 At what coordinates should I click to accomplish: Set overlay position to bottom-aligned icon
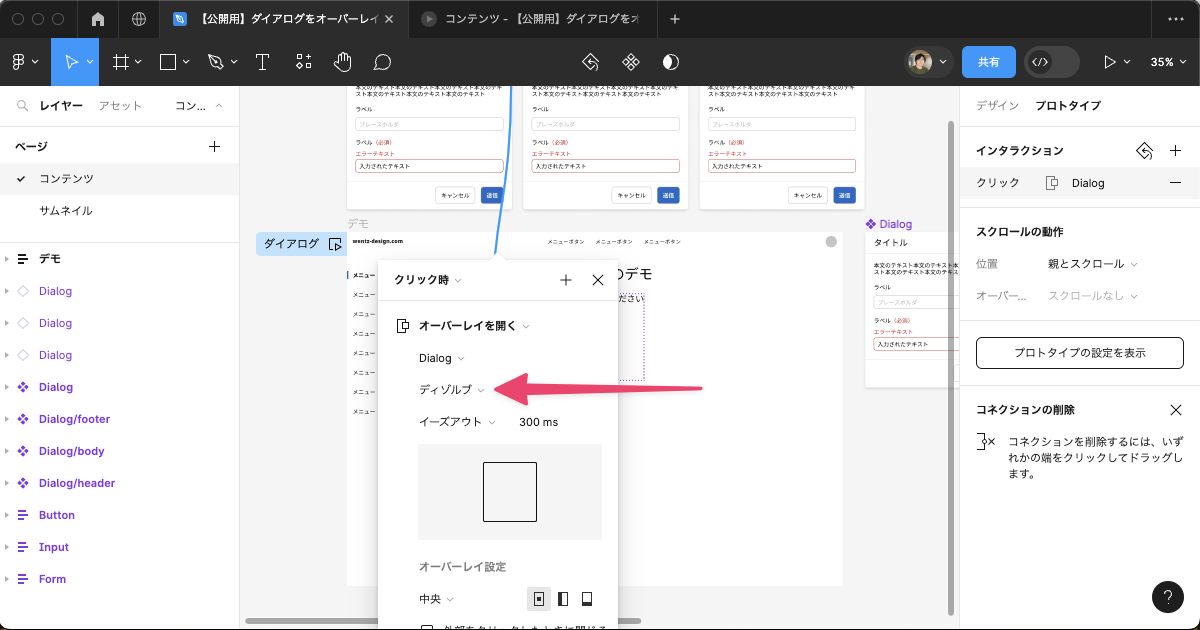coord(587,599)
